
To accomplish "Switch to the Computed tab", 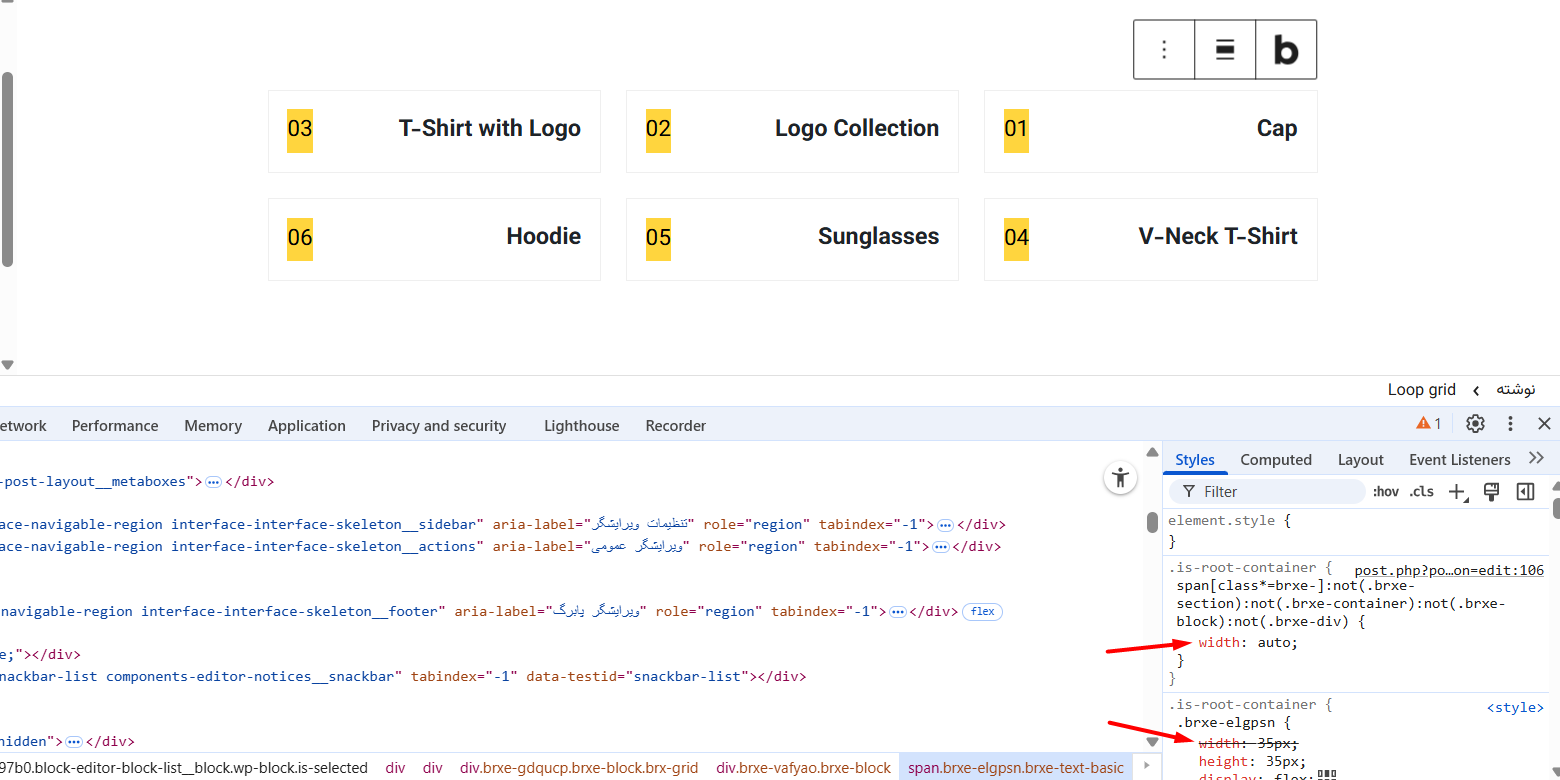I will 1275,460.
